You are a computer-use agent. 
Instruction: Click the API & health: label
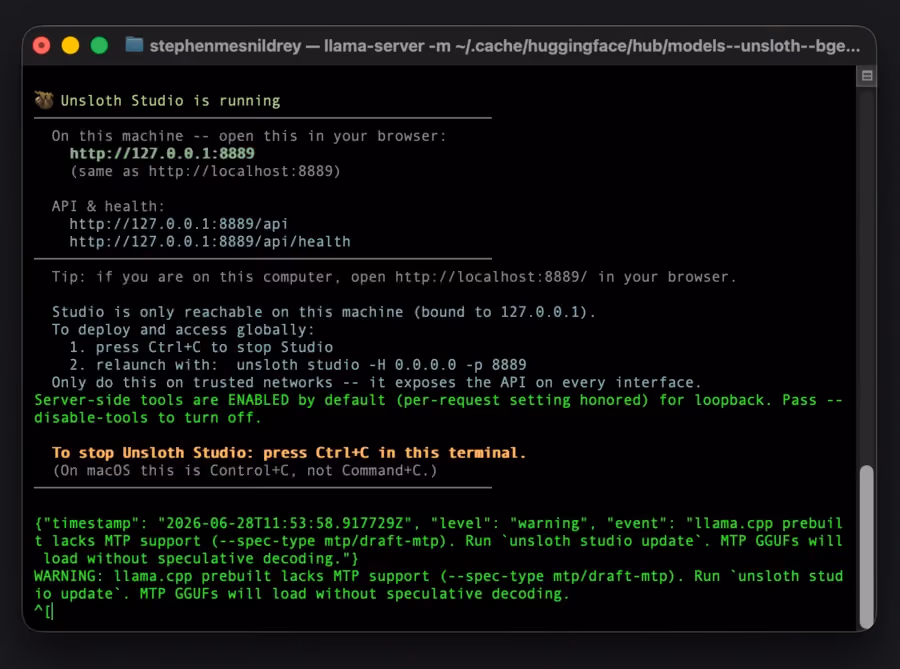[x=108, y=207]
